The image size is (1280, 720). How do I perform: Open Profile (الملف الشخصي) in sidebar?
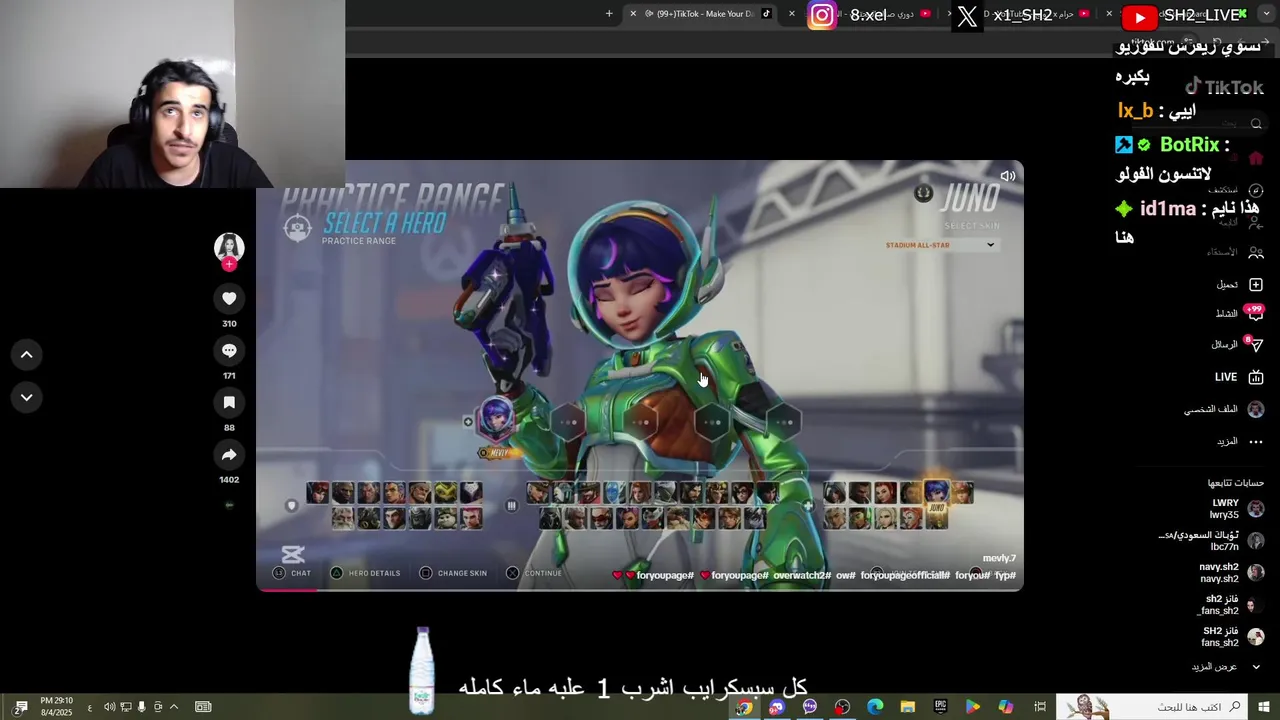coord(1224,409)
